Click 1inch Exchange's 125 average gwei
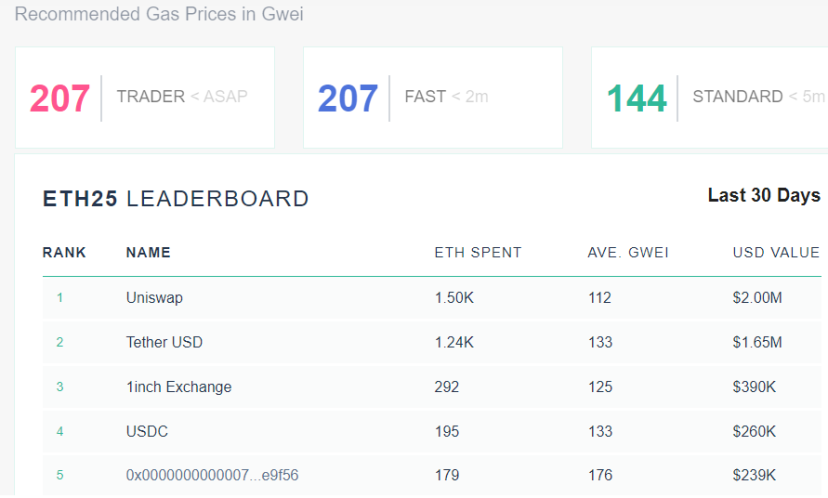828x498 pixels. [600, 387]
